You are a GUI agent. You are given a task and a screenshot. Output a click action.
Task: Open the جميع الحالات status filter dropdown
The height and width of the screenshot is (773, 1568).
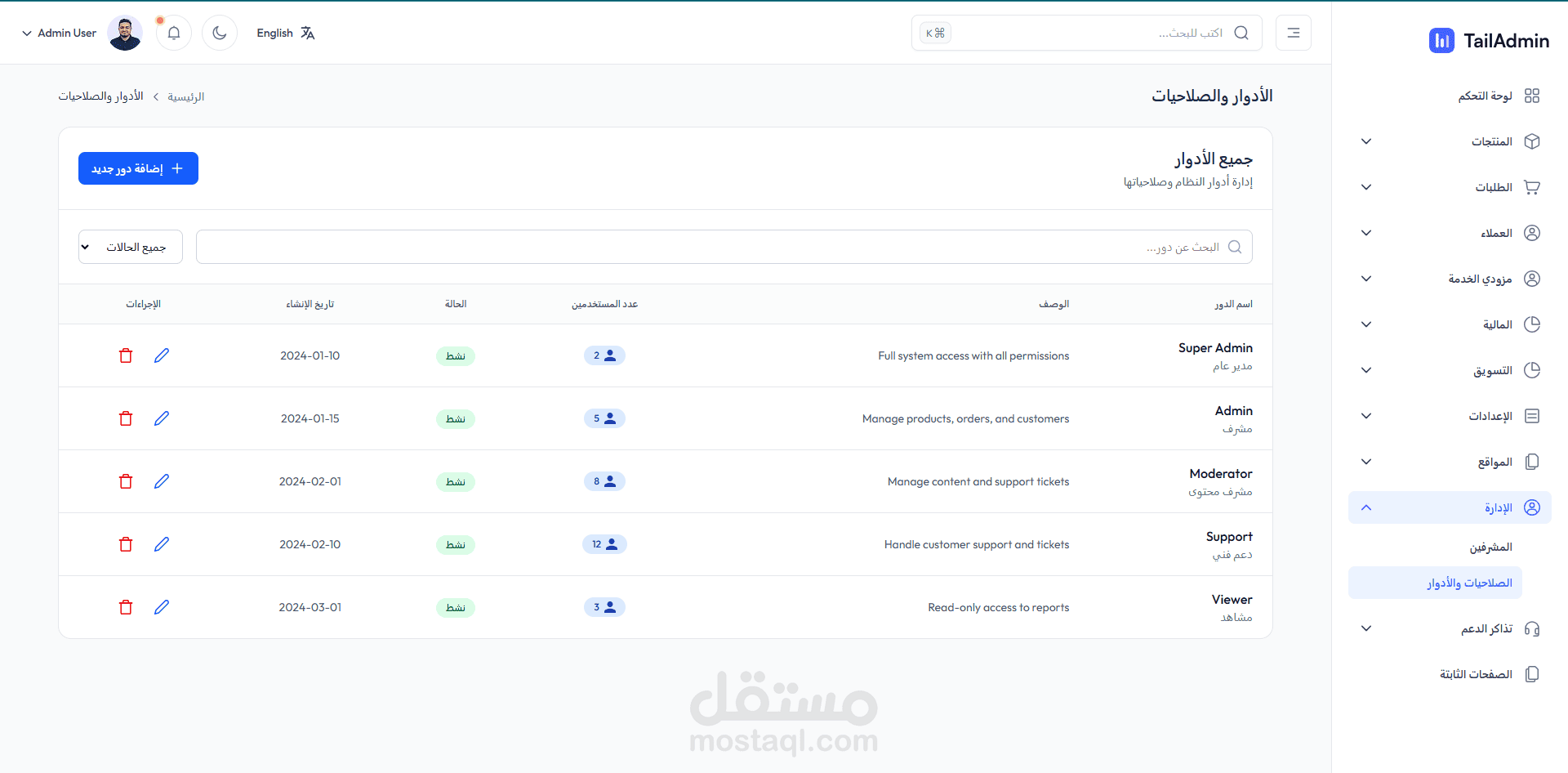pyautogui.click(x=131, y=247)
